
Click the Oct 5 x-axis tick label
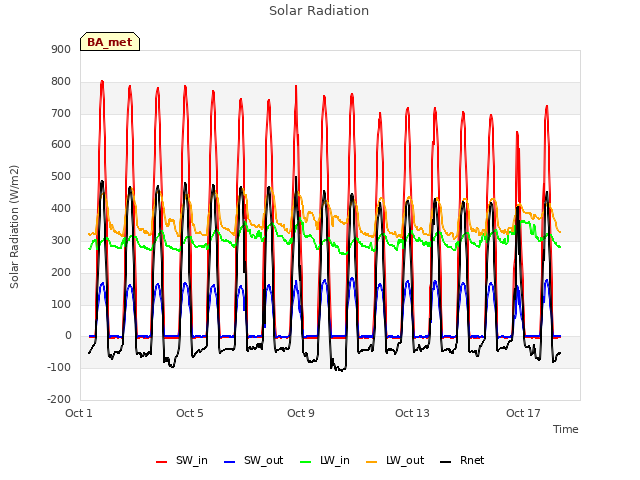click(x=189, y=413)
